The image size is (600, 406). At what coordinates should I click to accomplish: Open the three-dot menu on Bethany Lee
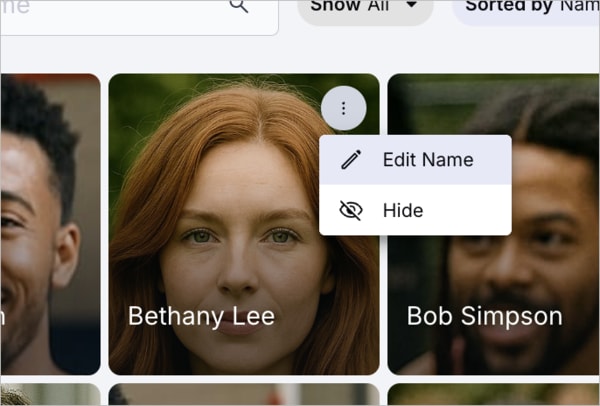[343, 108]
